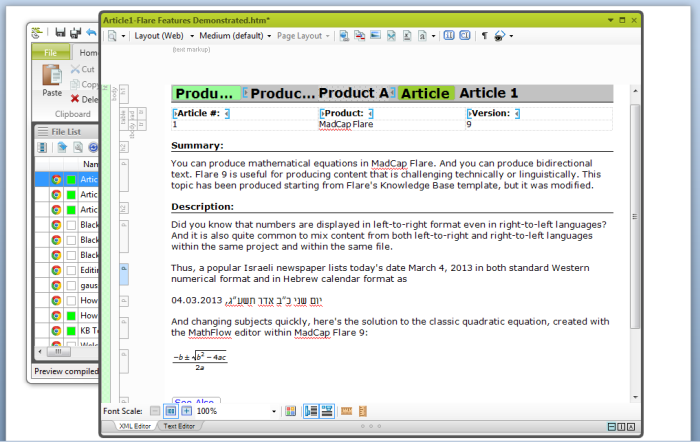700x442 pixels.
Task: Click the highlighted p tag block bar
Action: point(124,274)
